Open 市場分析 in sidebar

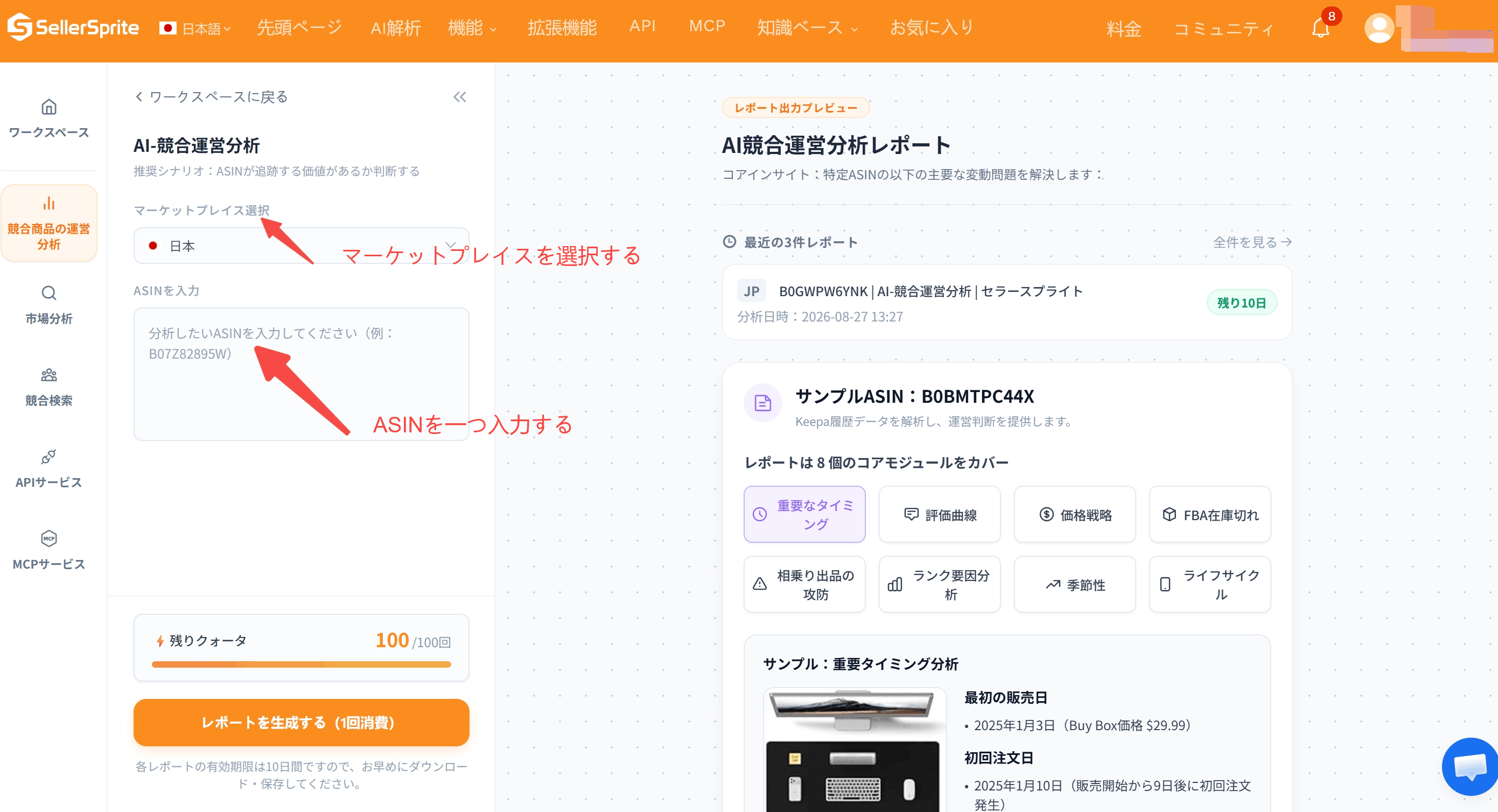pyautogui.click(x=49, y=305)
